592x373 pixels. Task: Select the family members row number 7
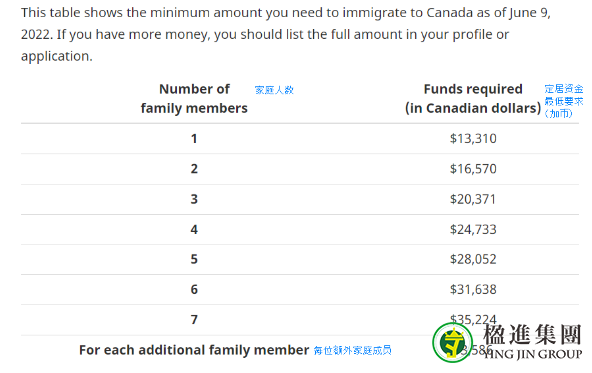[x=194, y=319]
